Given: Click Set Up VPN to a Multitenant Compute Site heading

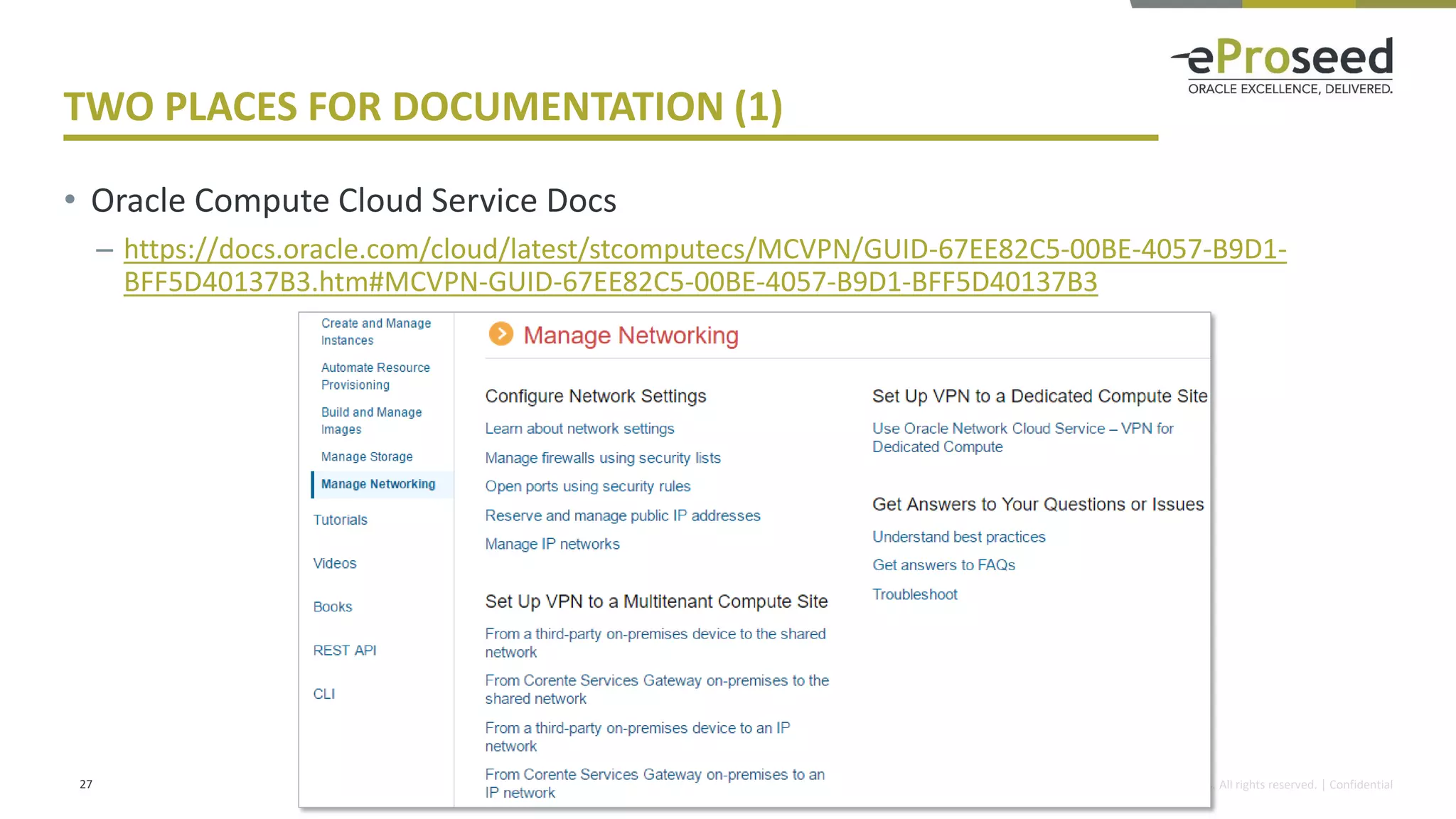Looking at the screenshot, I should coord(656,601).
